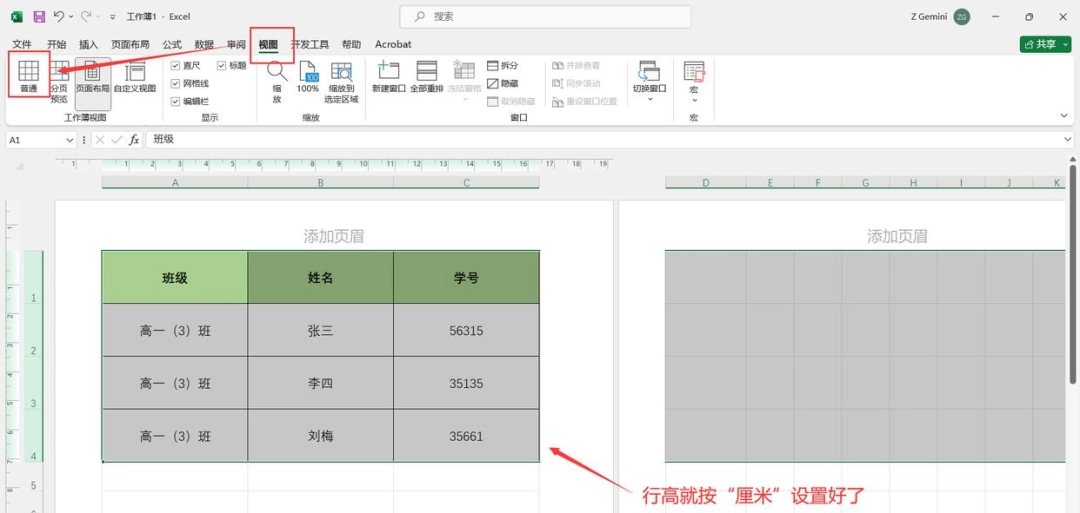Confirm formula entry with the checkmark icon
The image size is (1080, 513).
(x=117, y=140)
